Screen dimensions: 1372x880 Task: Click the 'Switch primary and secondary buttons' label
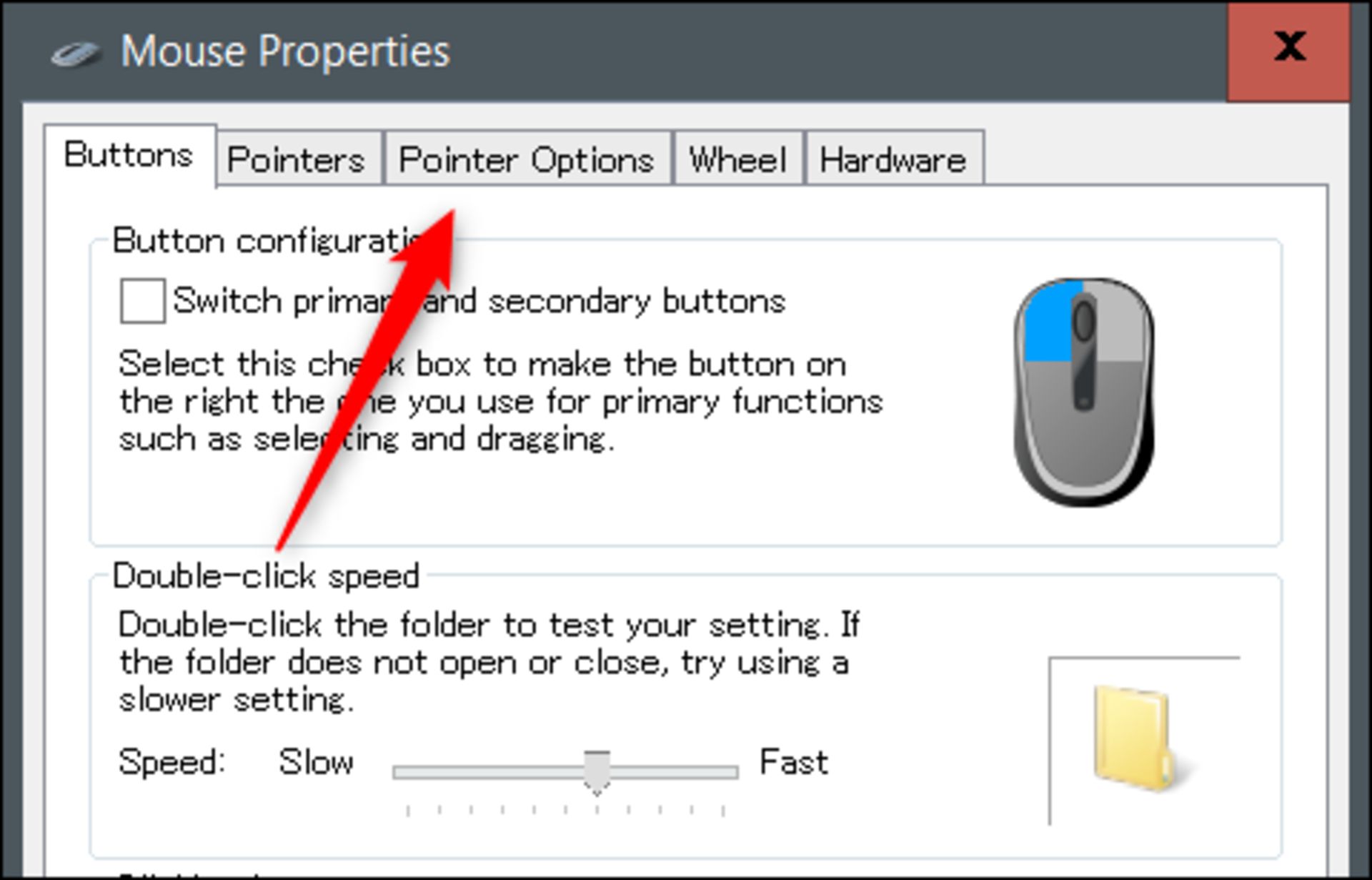(x=479, y=301)
